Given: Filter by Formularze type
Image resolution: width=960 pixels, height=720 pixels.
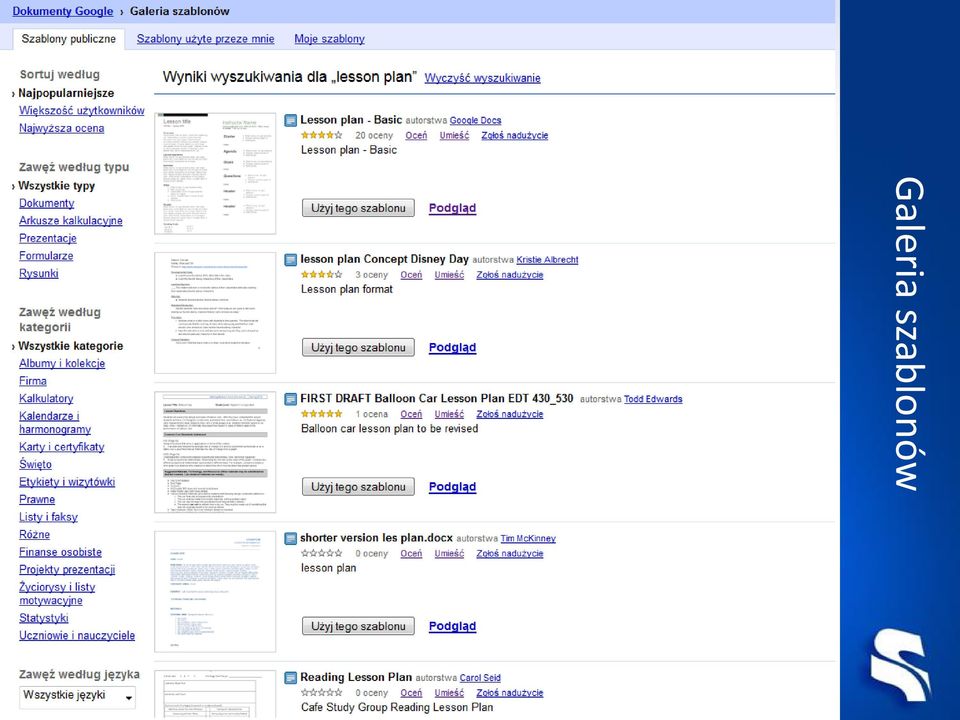Looking at the screenshot, I should point(46,256).
